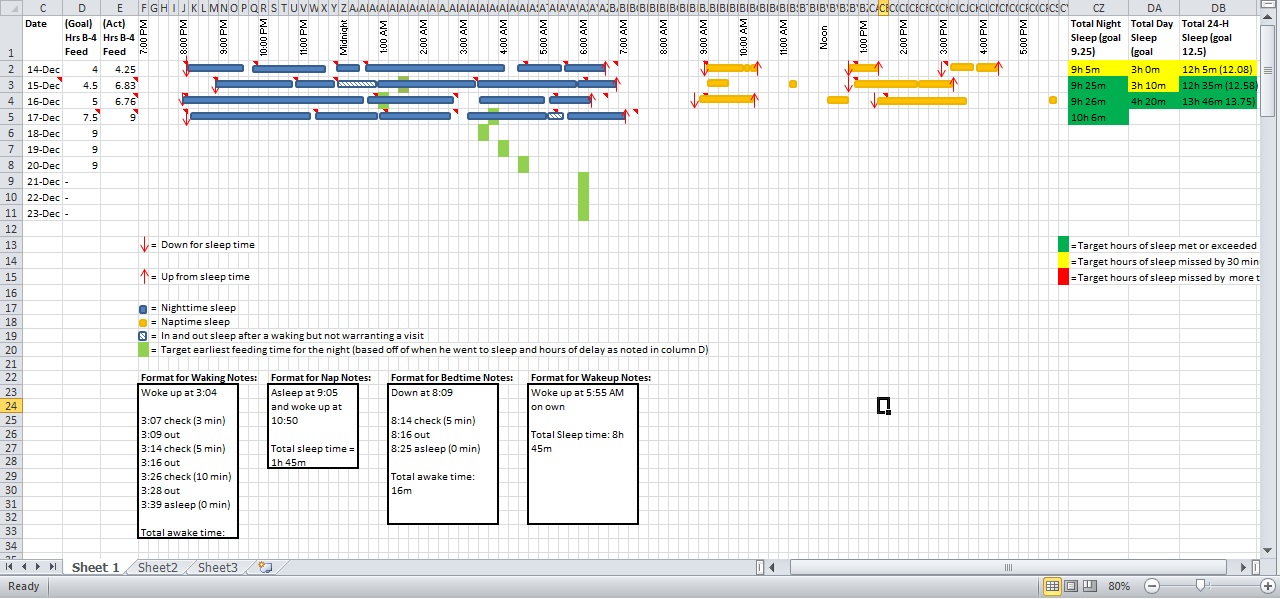1280x599 pixels.
Task: Click the zoom slider handle
Action: click(1200, 586)
